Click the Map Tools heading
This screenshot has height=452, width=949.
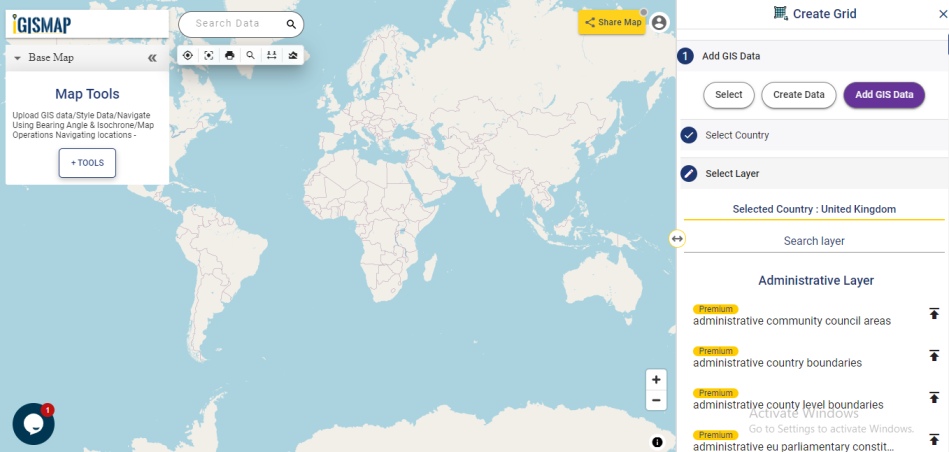pos(87,94)
